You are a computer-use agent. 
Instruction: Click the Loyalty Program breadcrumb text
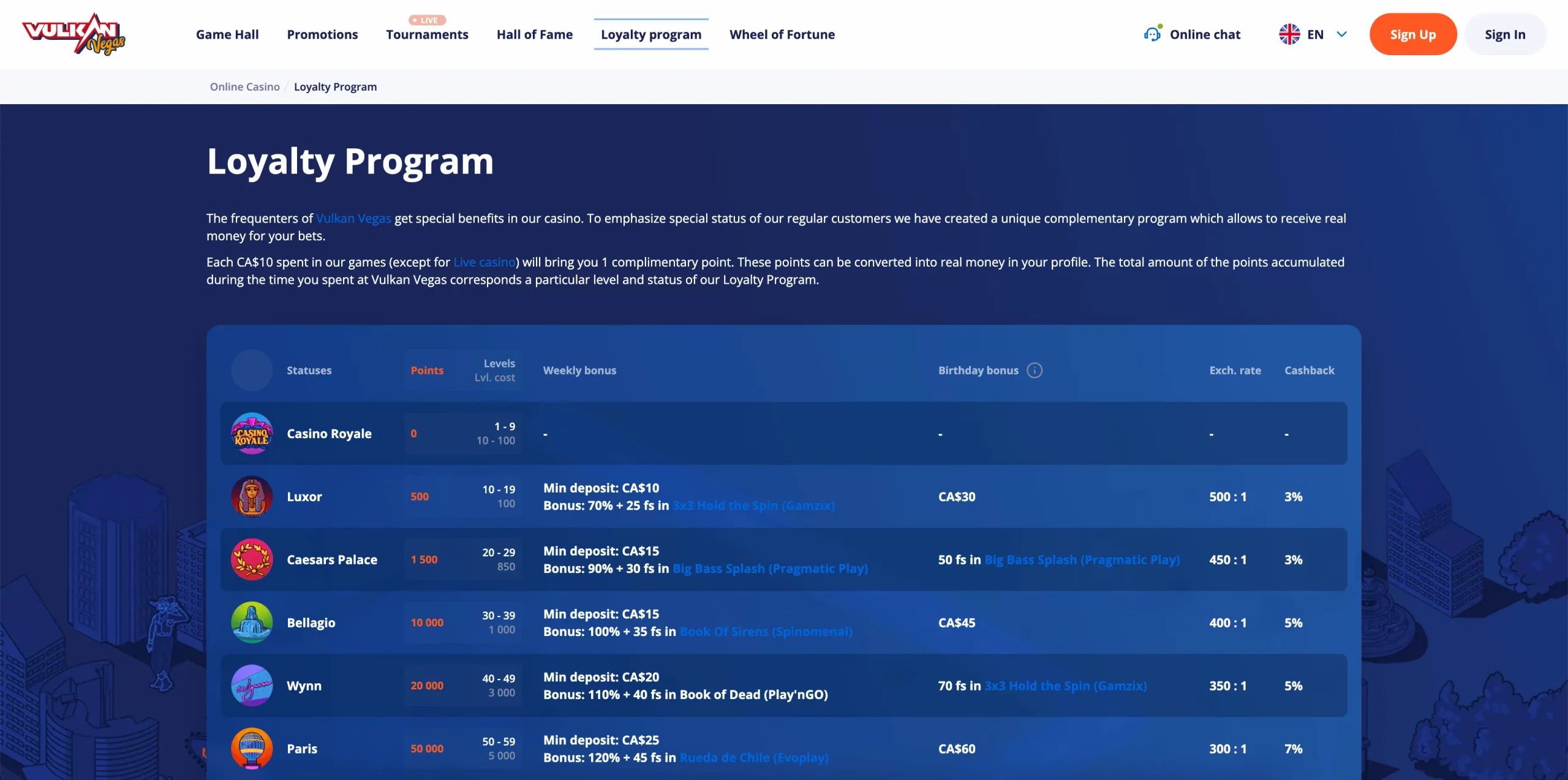click(x=336, y=87)
